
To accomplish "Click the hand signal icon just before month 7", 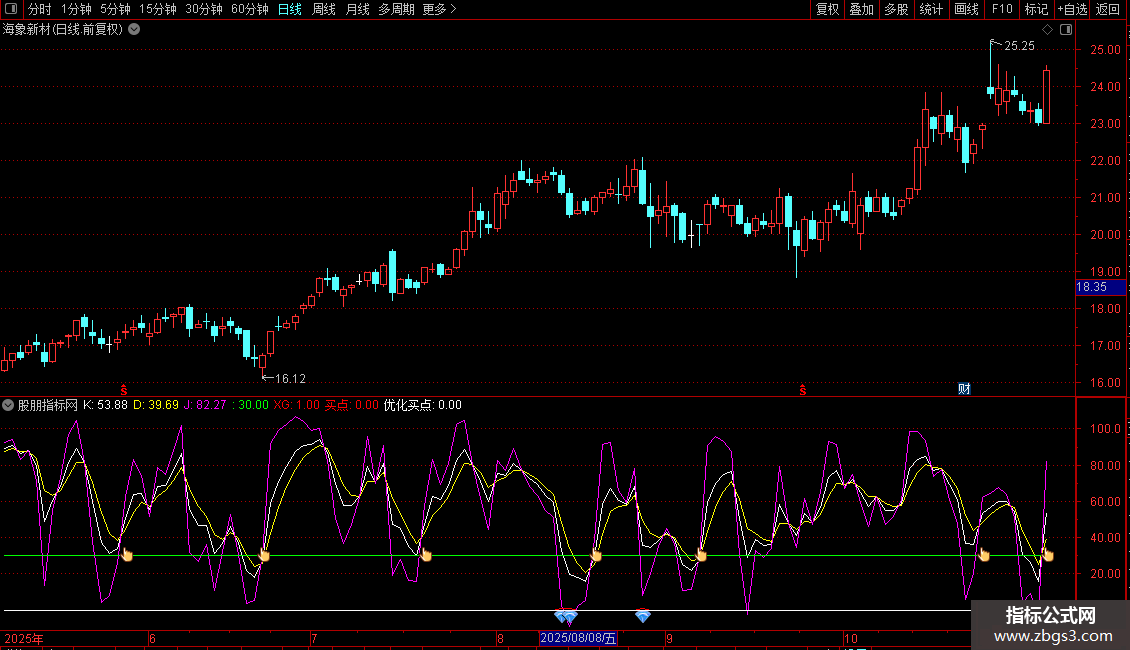I will [x=264, y=555].
